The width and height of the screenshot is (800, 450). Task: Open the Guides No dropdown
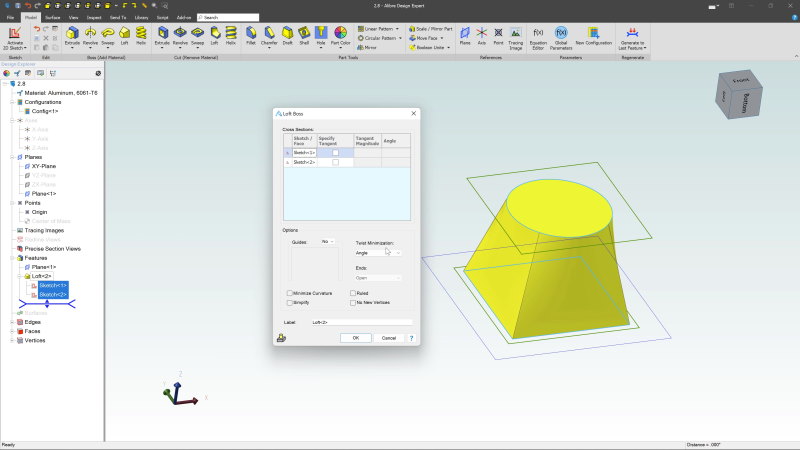click(327, 241)
